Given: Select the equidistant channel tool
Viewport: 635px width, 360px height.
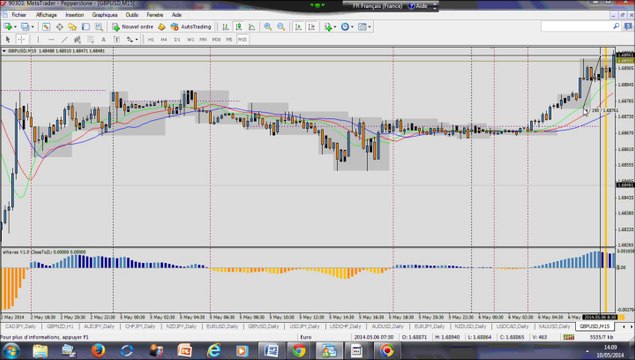Looking at the screenshot, I should pos(77,39).
